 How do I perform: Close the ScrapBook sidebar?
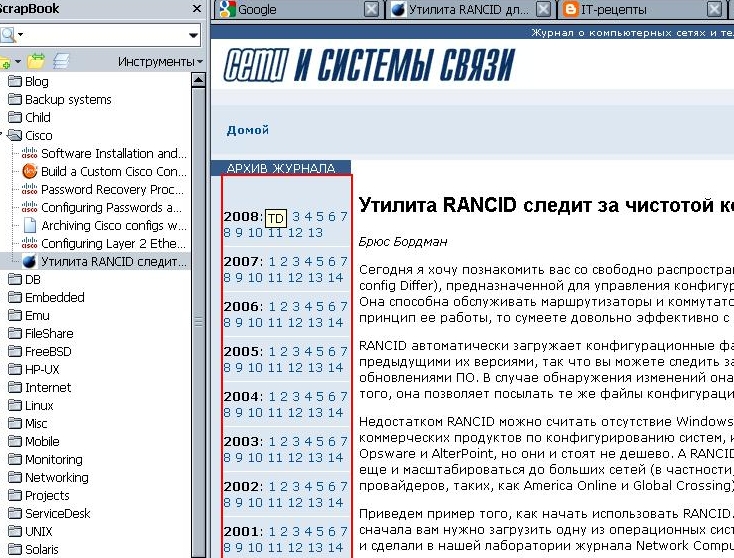tap(197, 8)
